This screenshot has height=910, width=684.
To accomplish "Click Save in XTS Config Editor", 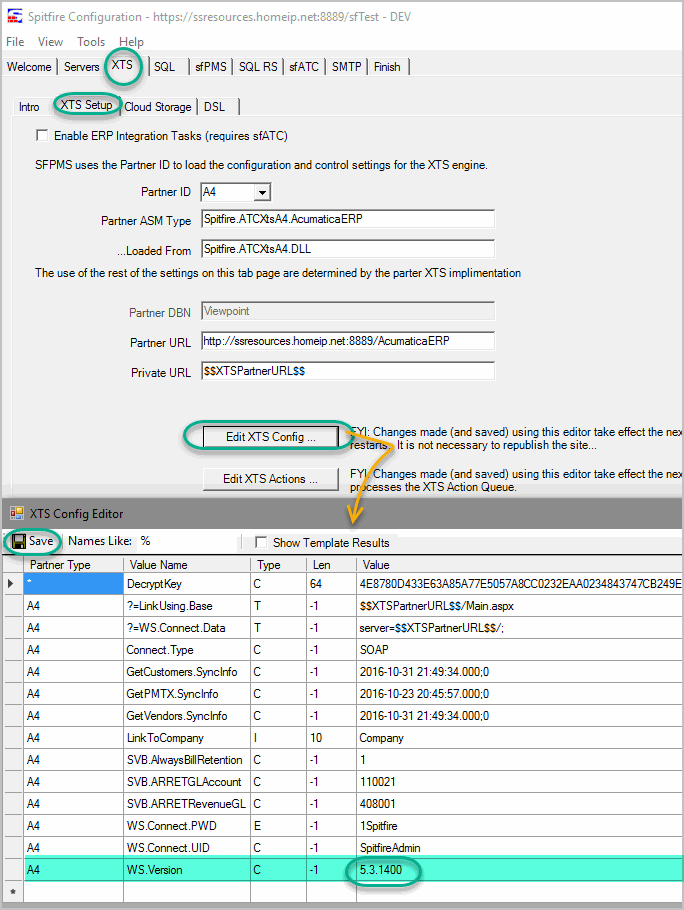I will (34, 541).
